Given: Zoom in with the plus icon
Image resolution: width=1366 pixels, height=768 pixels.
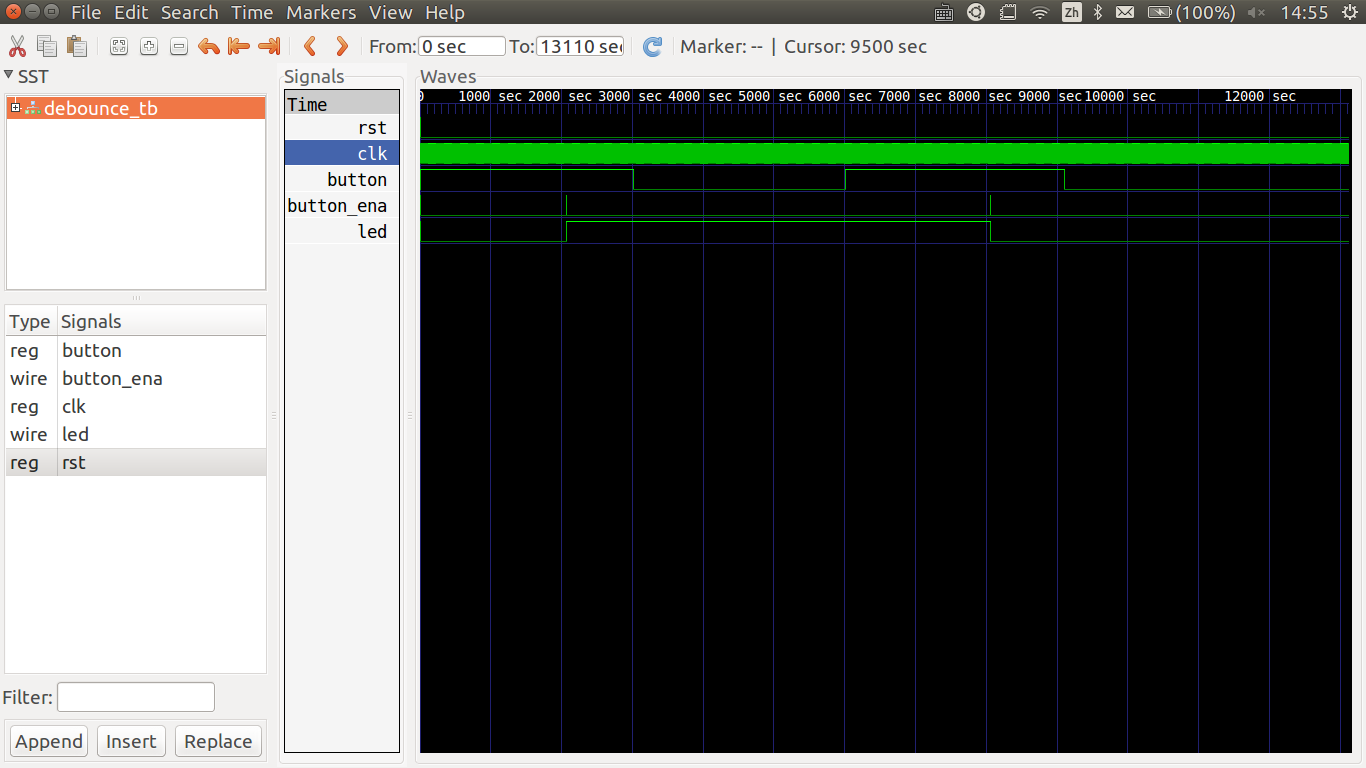Looking at the screenshot, I should [149, 46].
